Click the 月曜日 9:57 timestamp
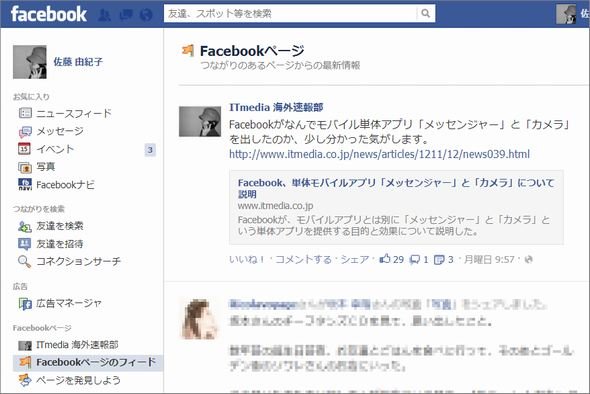The image size is (590, 394). [489, 259]
